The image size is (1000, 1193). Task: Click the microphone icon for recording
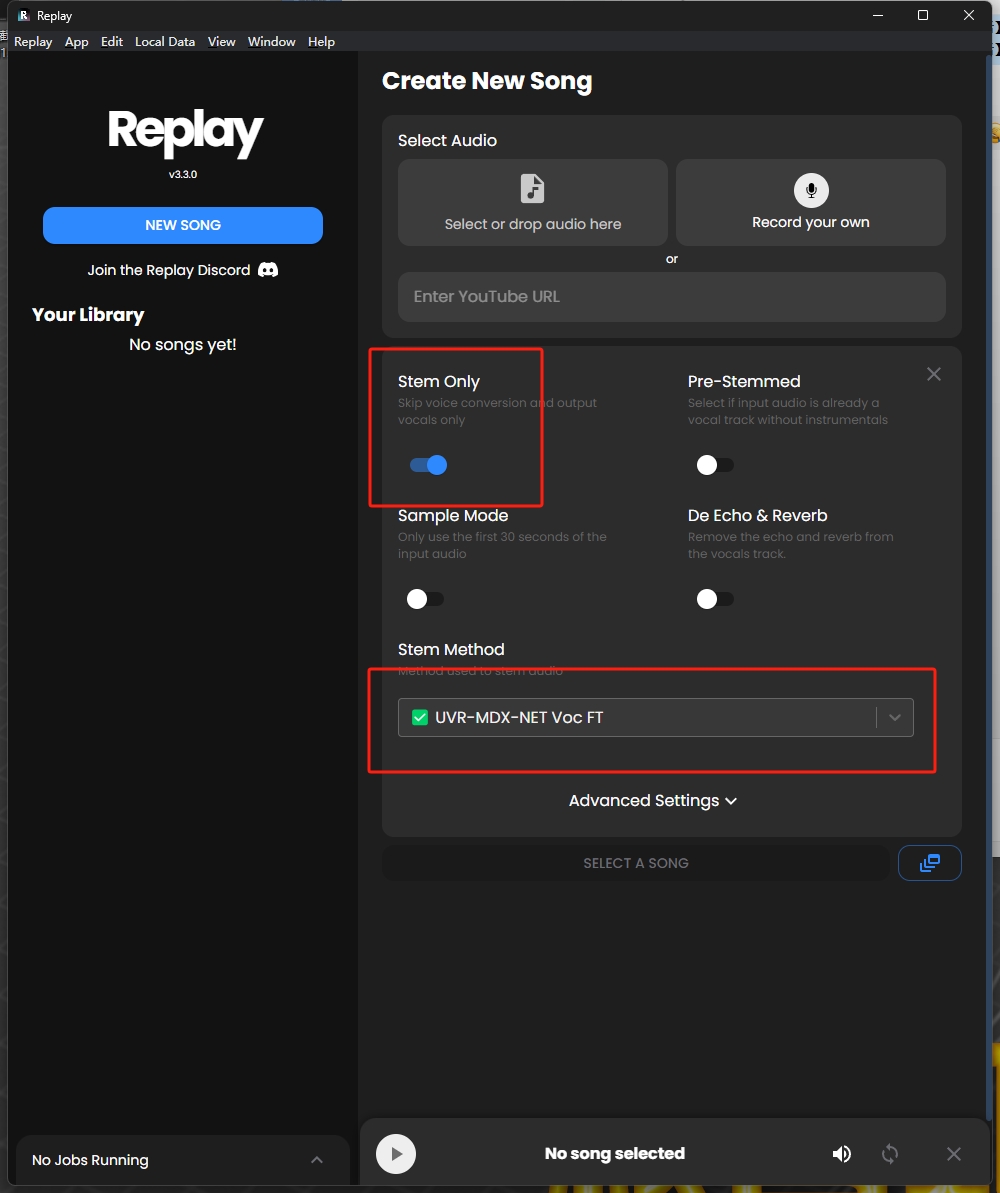[x=811, y=190]
